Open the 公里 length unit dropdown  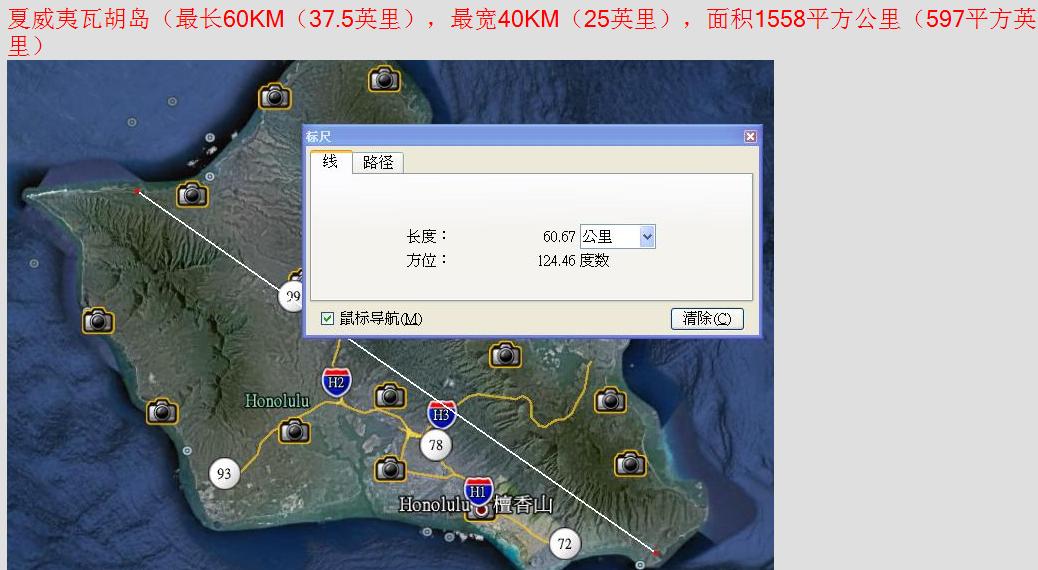point(646,237)
